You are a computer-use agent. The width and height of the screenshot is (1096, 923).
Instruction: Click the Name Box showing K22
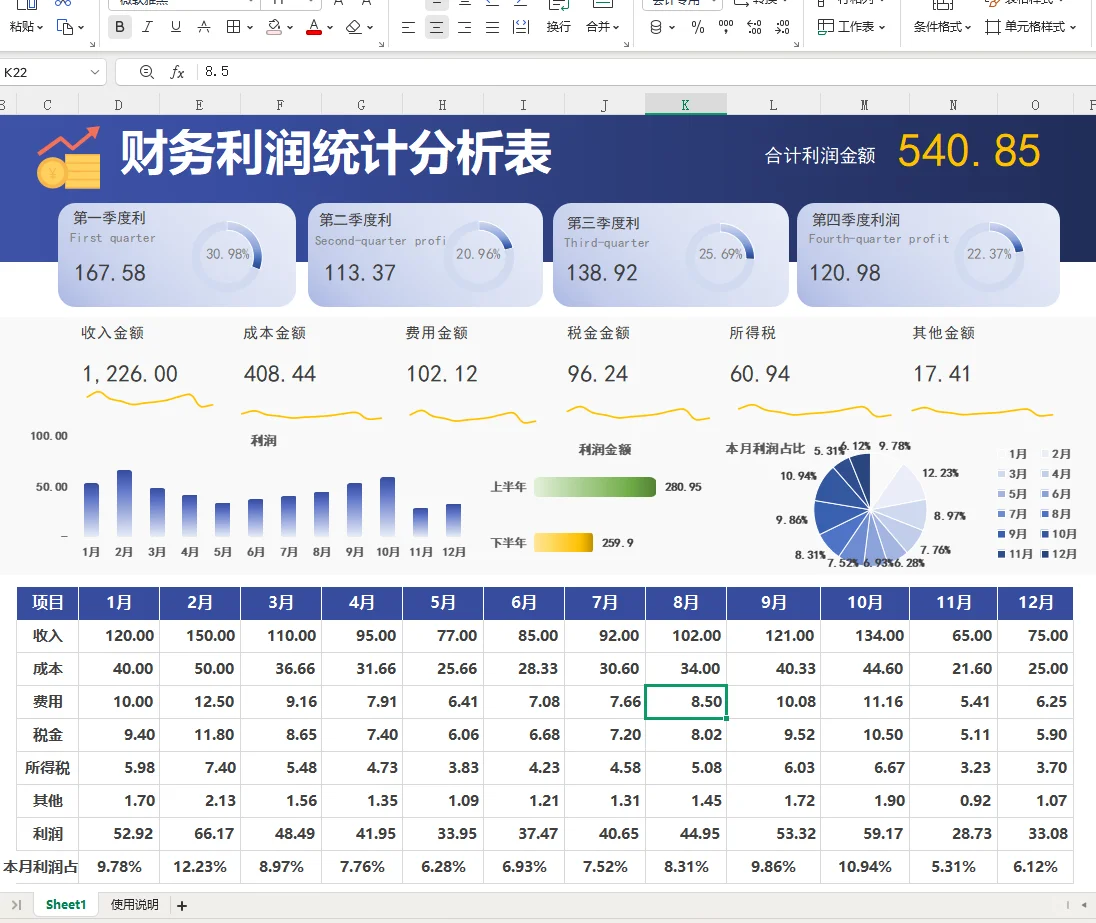click(x=43, y=72)
